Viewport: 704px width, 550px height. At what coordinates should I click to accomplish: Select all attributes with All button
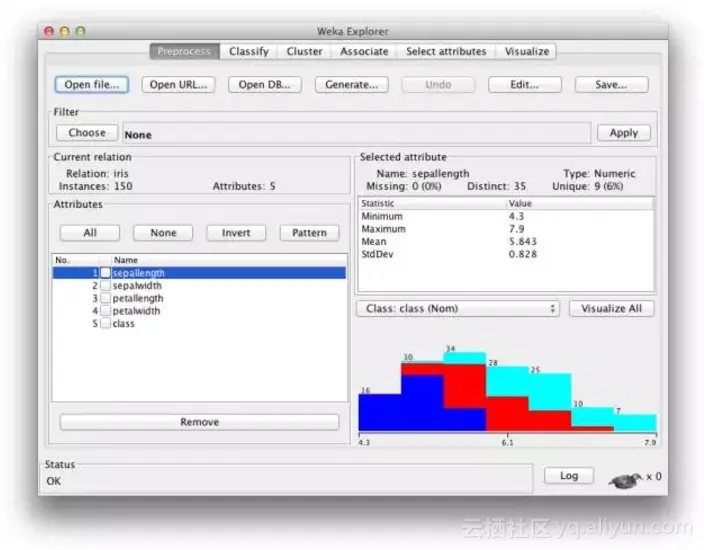point(90,233)
